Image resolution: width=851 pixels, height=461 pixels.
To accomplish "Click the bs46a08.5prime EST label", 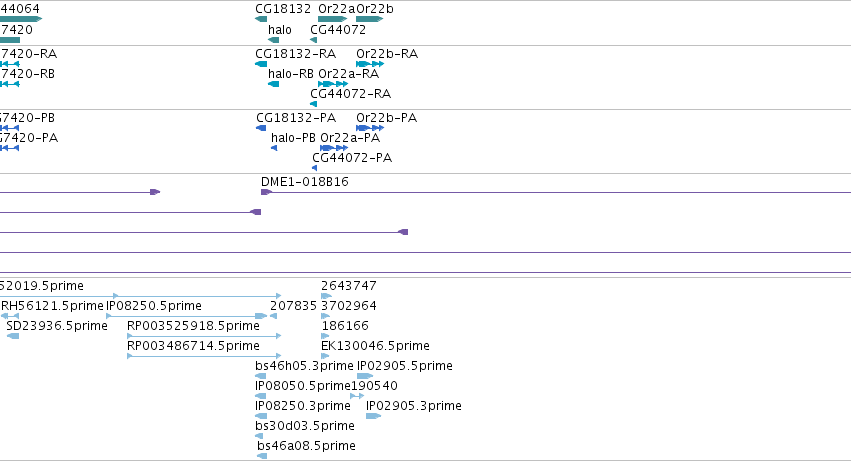I will (x=306, y=446).
